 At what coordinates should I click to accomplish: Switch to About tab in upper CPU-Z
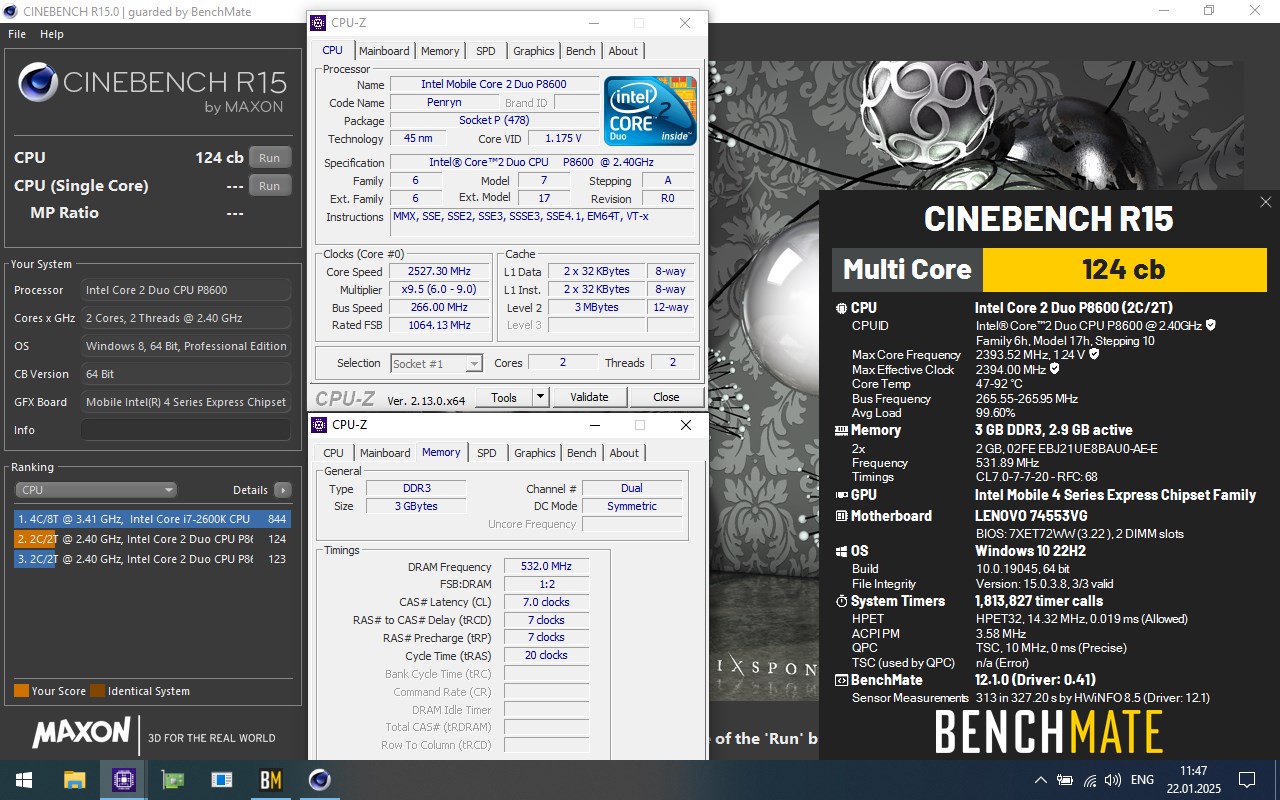pyautogui.click(x=623, y=51)
